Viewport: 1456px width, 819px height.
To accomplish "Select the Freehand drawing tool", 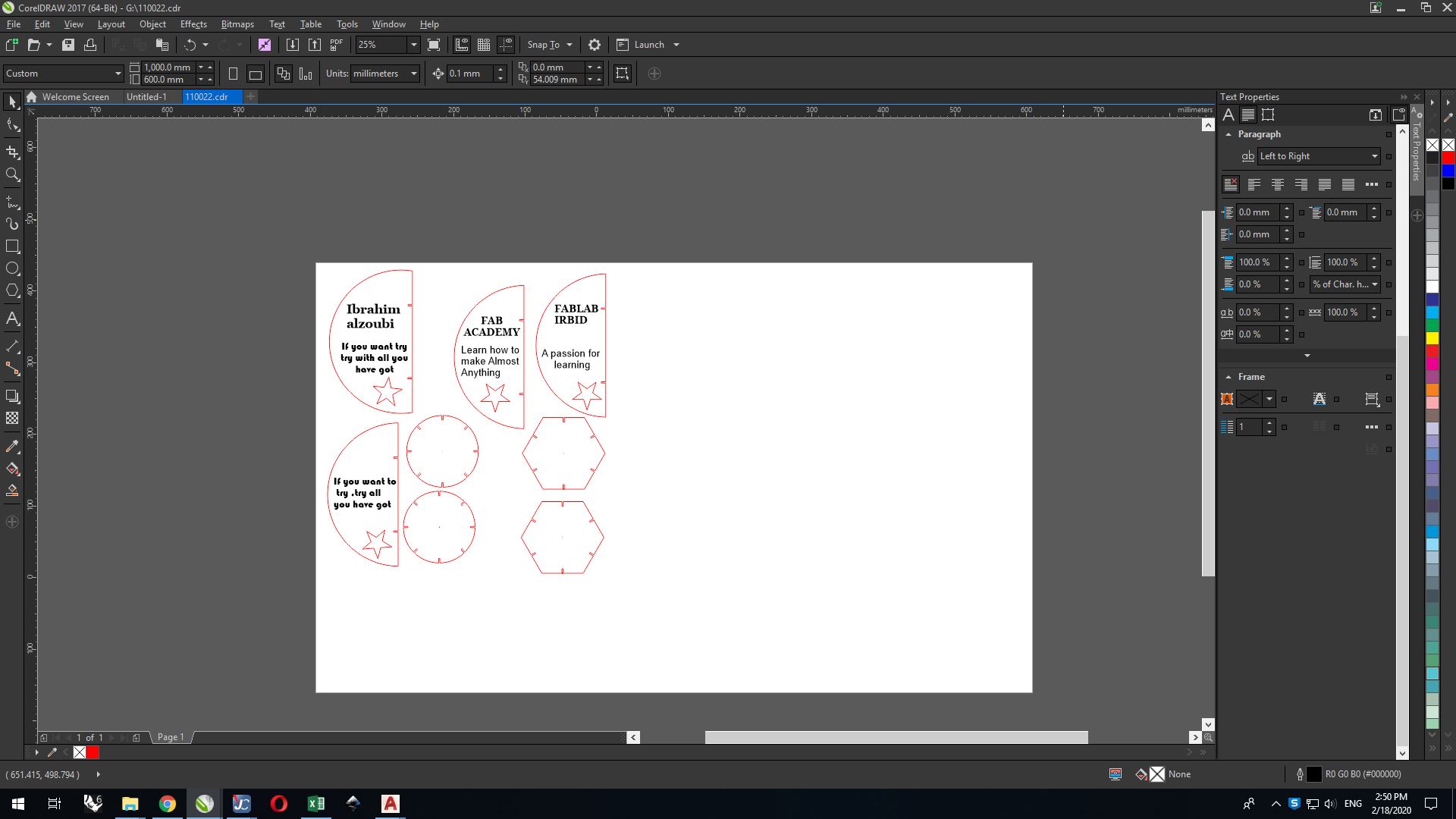I will 12,202.
